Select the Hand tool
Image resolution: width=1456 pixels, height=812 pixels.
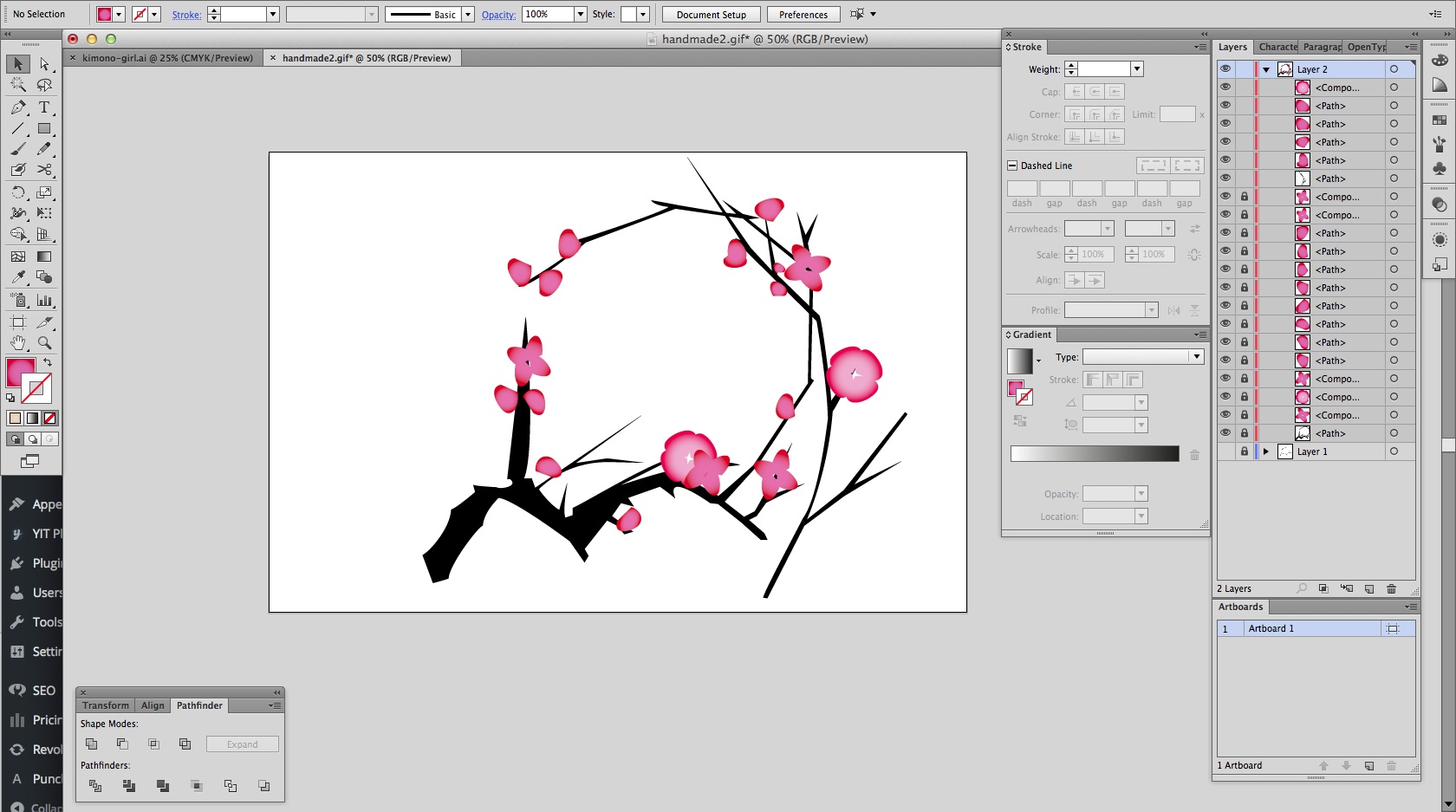tap(17, 343)
